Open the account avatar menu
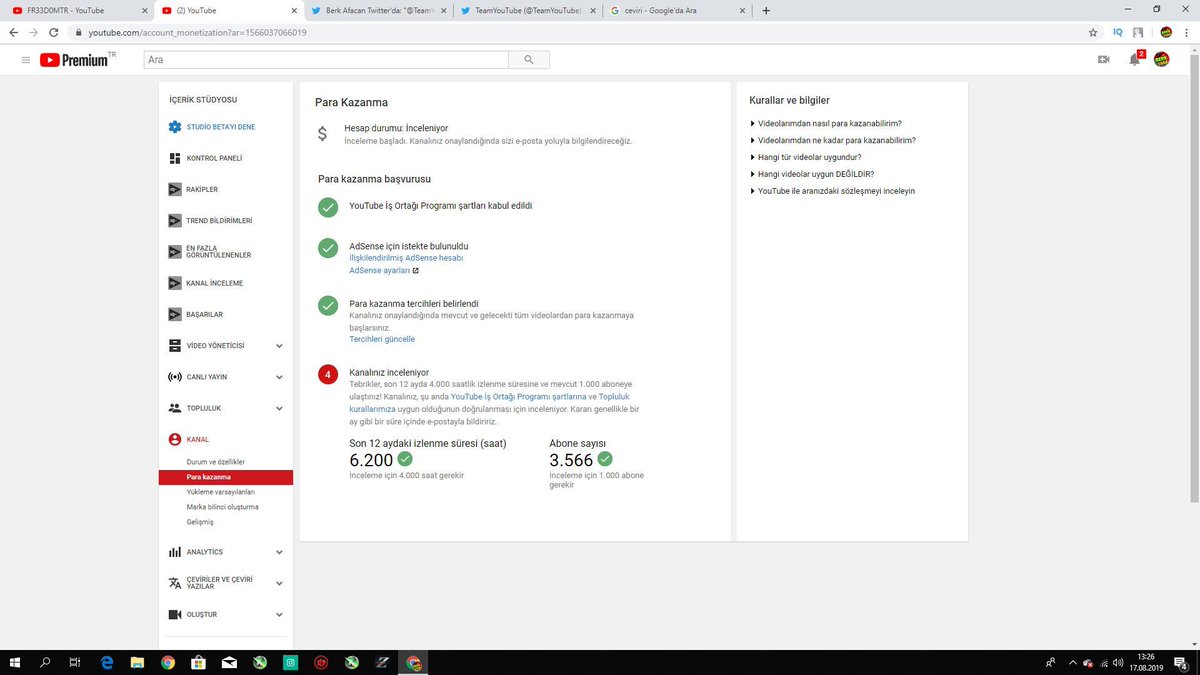 click(x=1162, y=60)
